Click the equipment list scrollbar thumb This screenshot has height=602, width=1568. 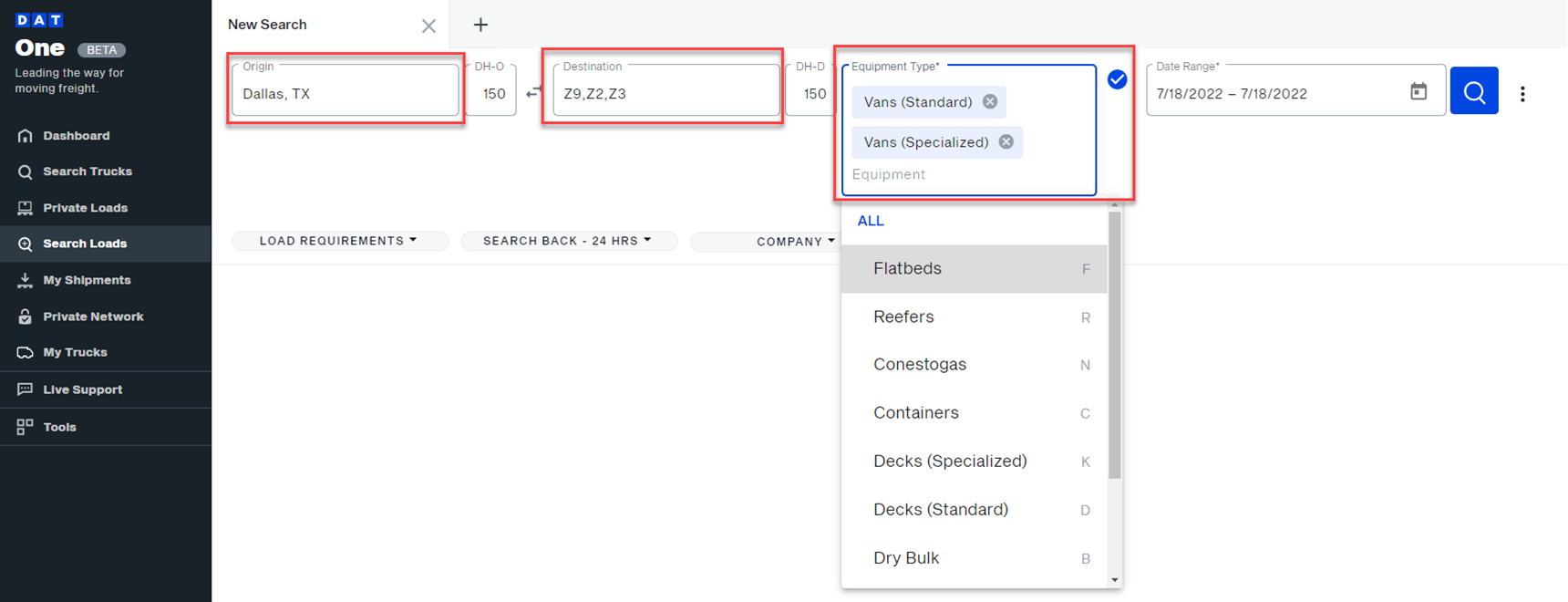(1114, 345)
